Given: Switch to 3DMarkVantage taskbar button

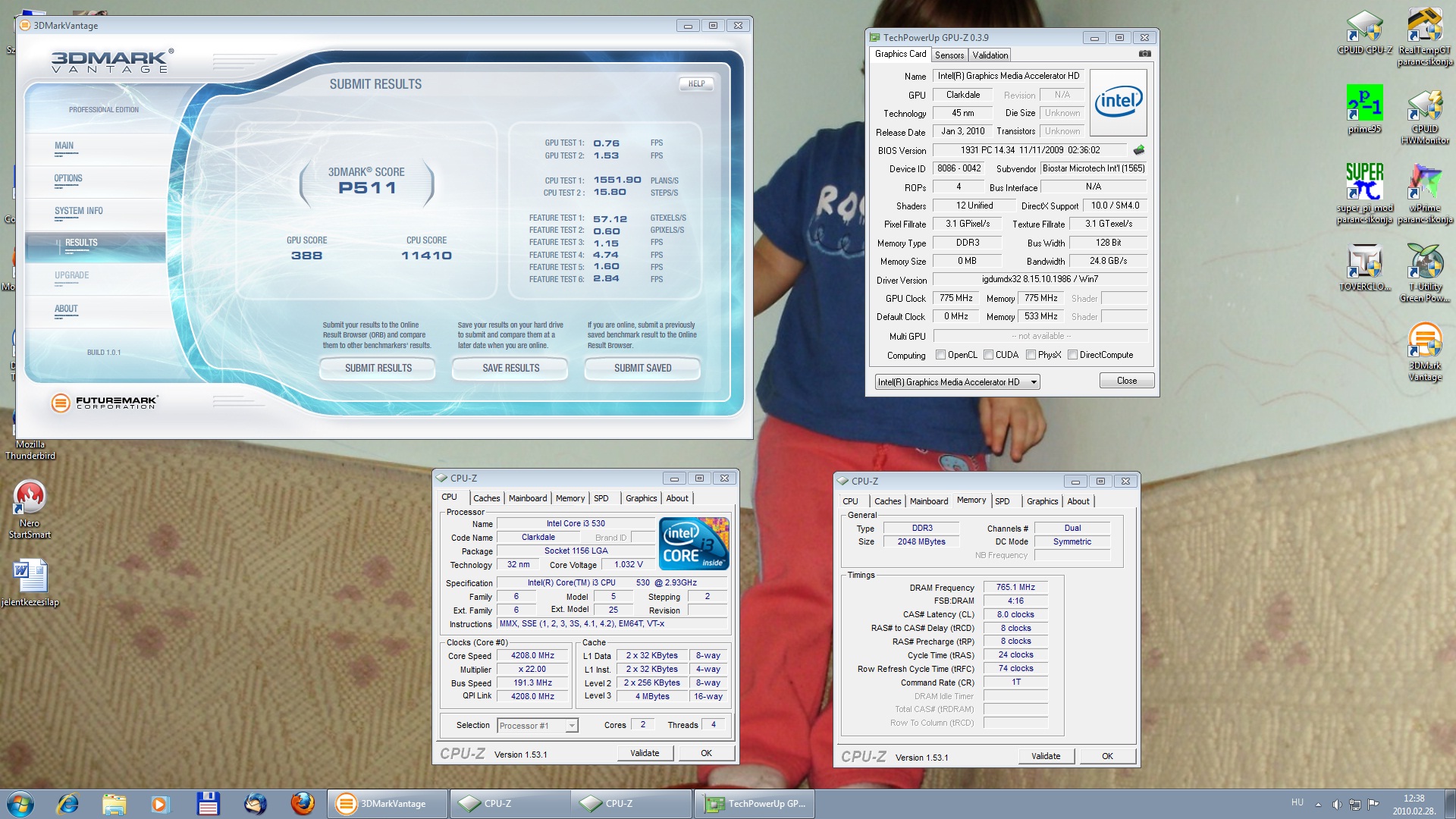Looking at the screenshot, I should (x=388, y=803).
